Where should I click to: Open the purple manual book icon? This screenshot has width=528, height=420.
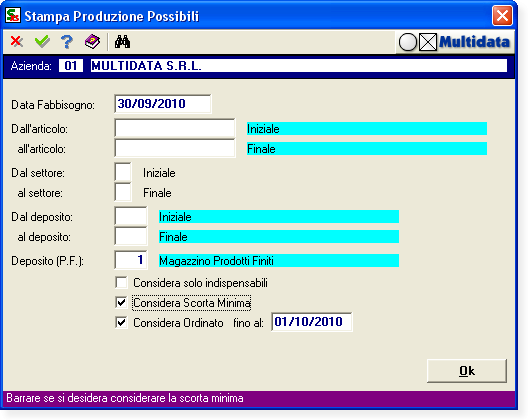click(x=92, y=42)
